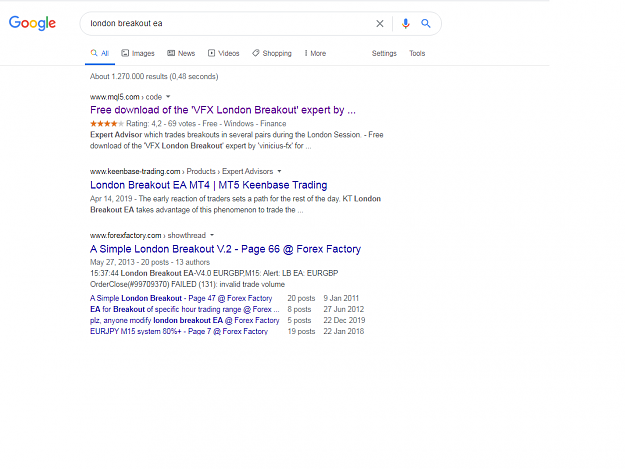This screenshot has height=469, width=625.
Task: Click the 'OrderClose(#99709370) FAILED' snippet line
Action: coord(187,285)
